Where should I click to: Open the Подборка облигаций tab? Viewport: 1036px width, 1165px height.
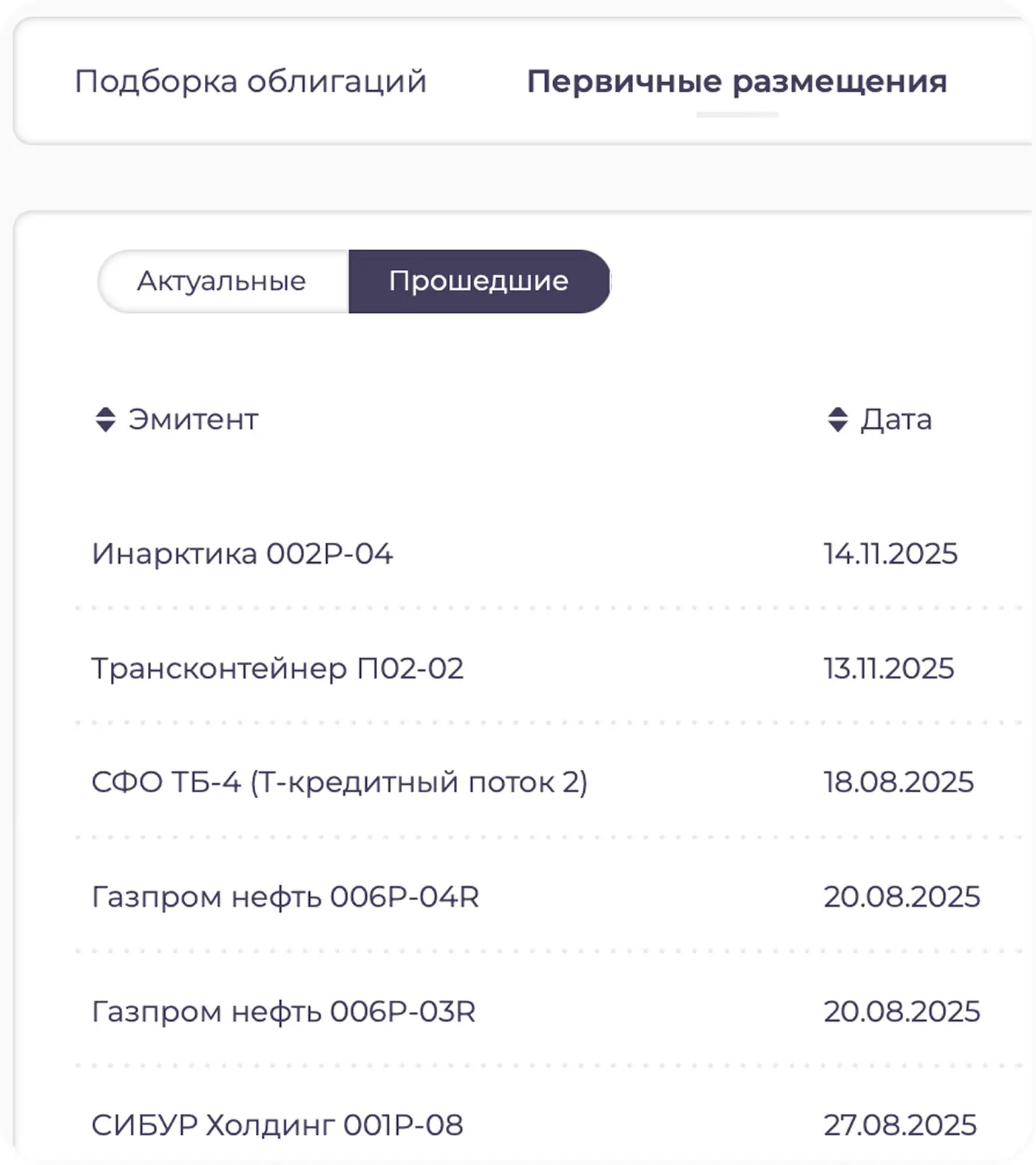pos(251,81)
